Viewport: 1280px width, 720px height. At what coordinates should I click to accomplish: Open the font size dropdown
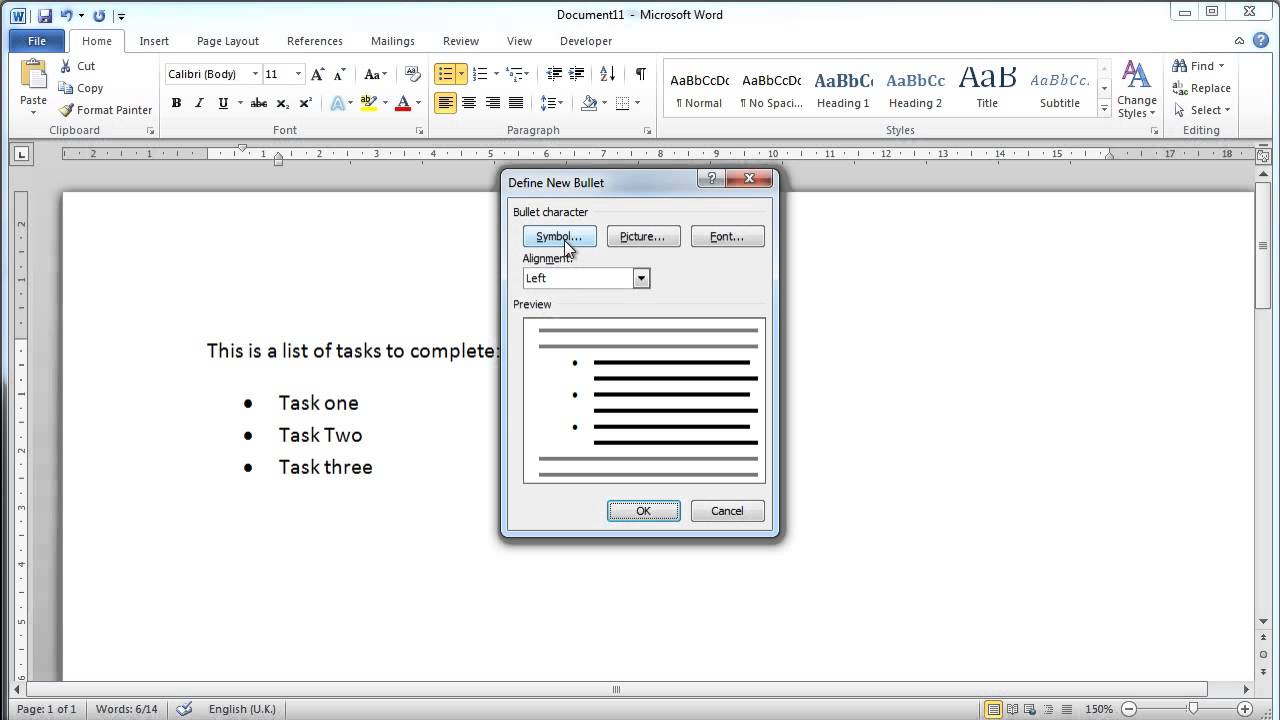pyautogui.click(x=298, y=74)
